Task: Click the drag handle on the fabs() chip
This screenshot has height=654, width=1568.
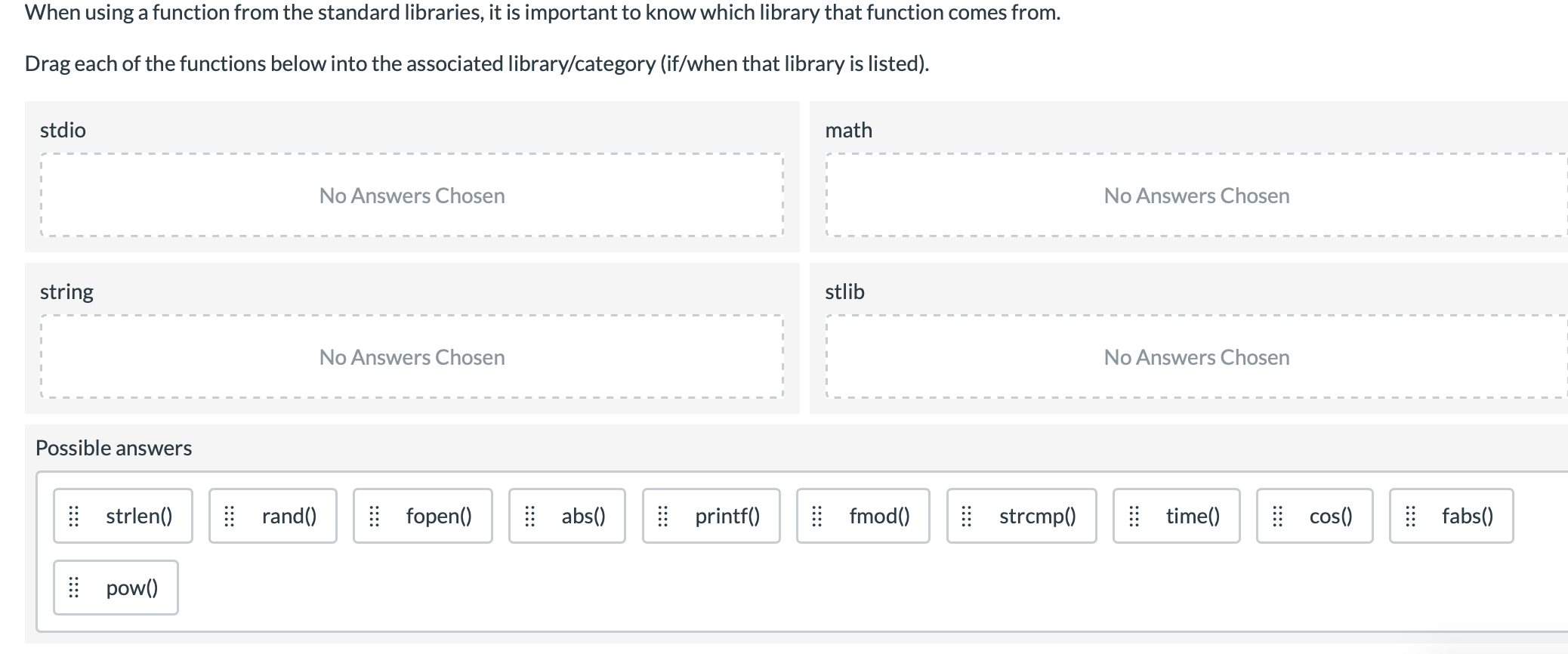Action: coord(1409,516)
